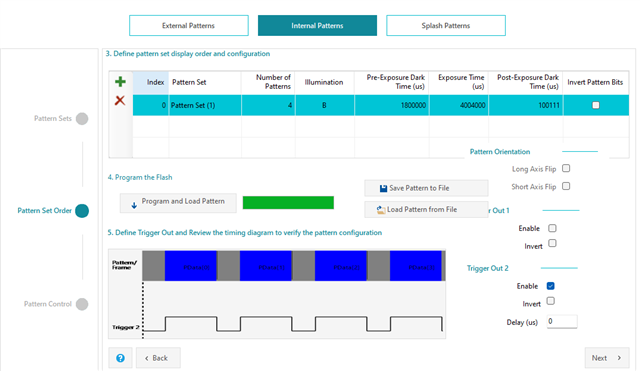640x371 pixels.
Task: Go Back to the previous step
Action: [x=158, y=358]
